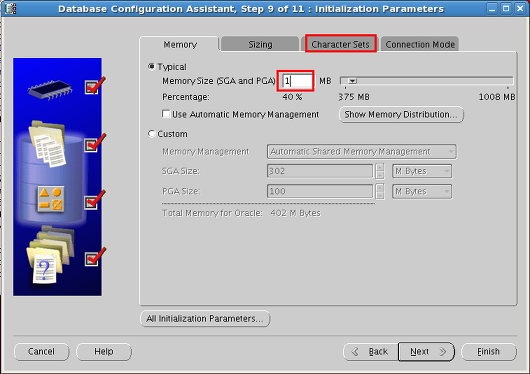The width and height of the screenshot is (530, 374).
Task: Click the Help button
Action: pos(104,352)
